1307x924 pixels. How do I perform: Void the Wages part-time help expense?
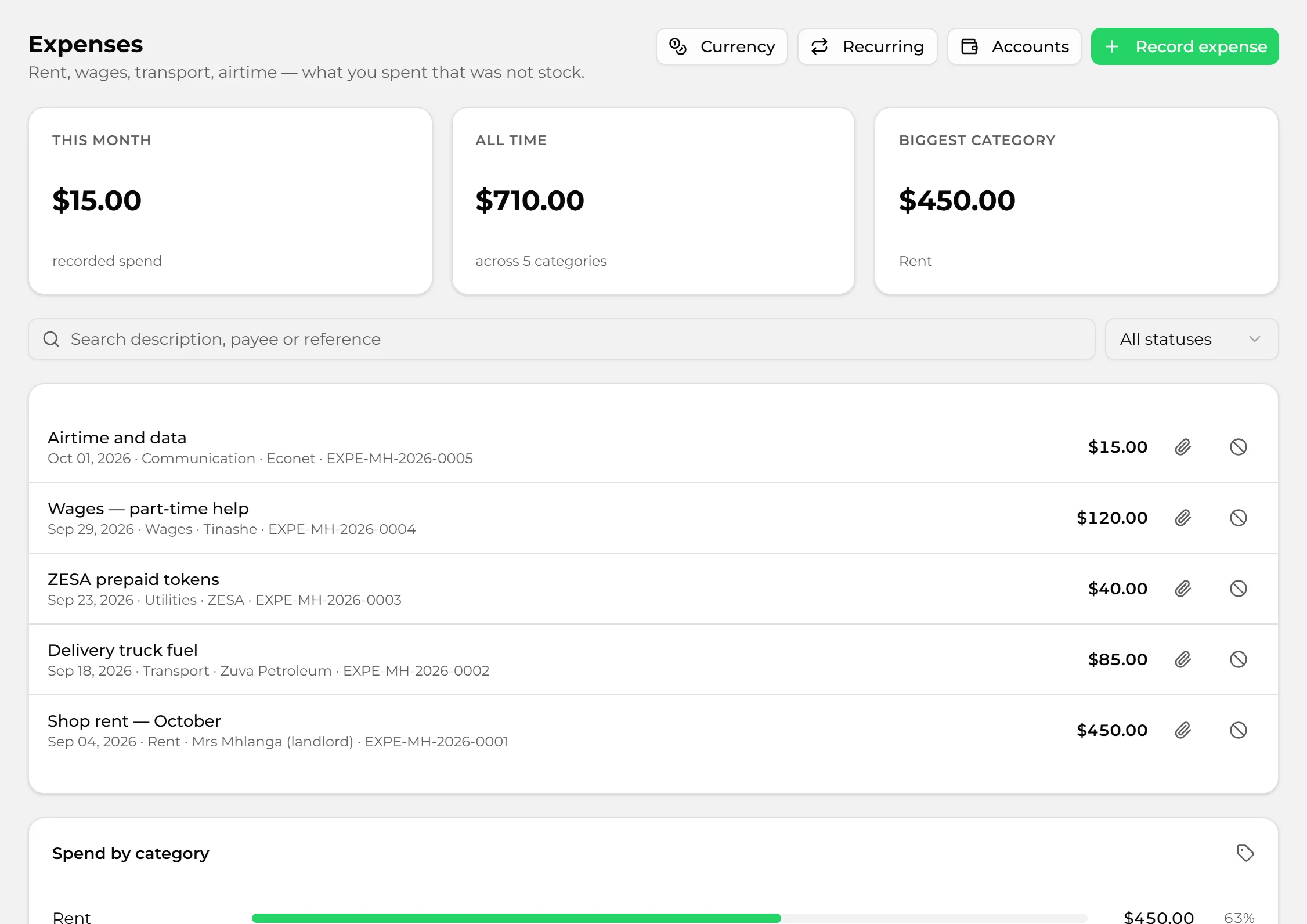pyautogui.click(x=1239, y=518)
